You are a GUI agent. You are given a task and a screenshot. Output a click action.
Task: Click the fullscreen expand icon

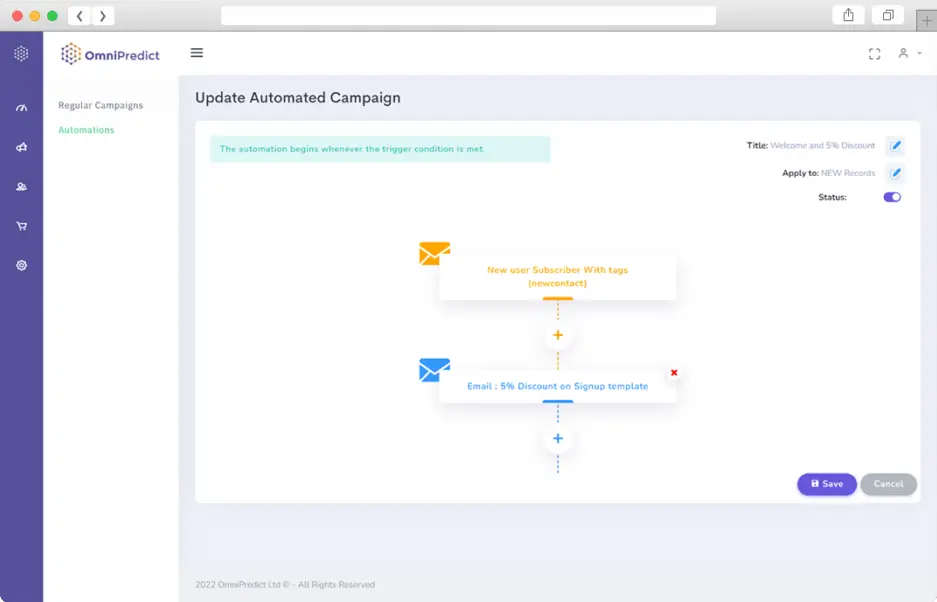click(874, 54)
